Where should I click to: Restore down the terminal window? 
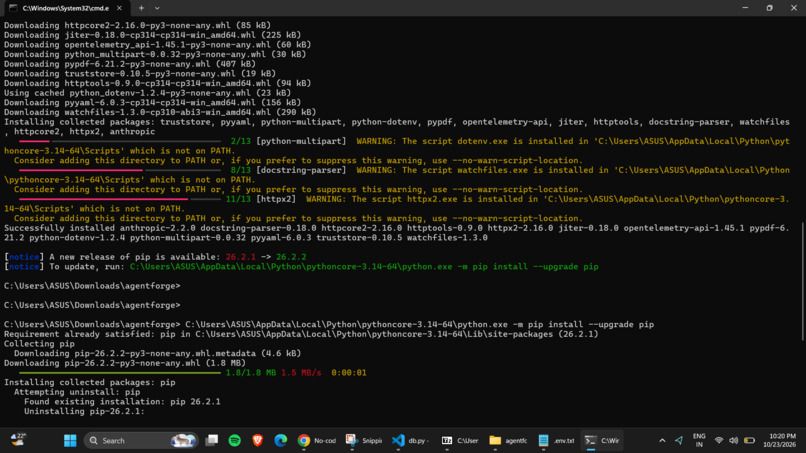770,8
